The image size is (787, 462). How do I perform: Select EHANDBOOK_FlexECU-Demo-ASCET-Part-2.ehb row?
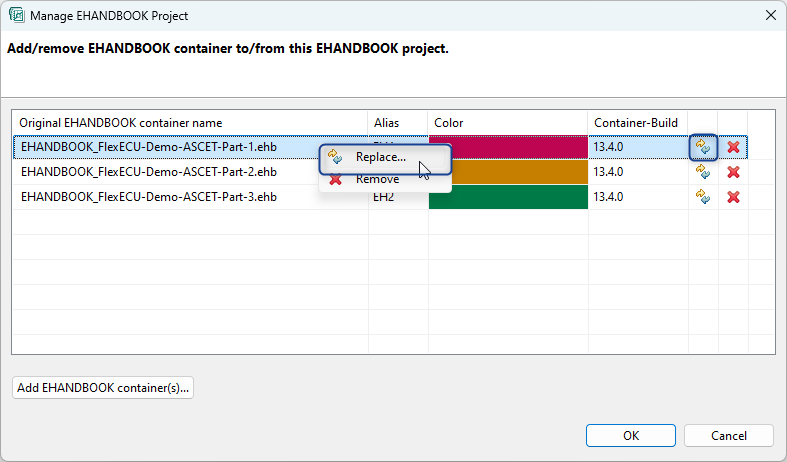(148, 172)
